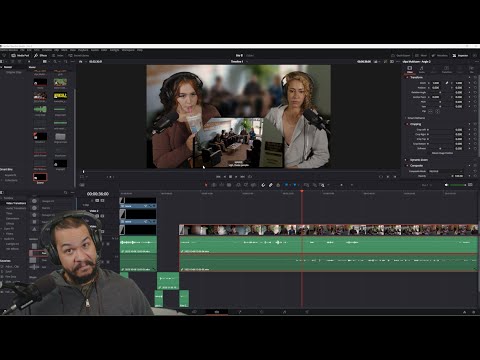
Task: Open project settings gear icon
Action: (x=474, y=312)
